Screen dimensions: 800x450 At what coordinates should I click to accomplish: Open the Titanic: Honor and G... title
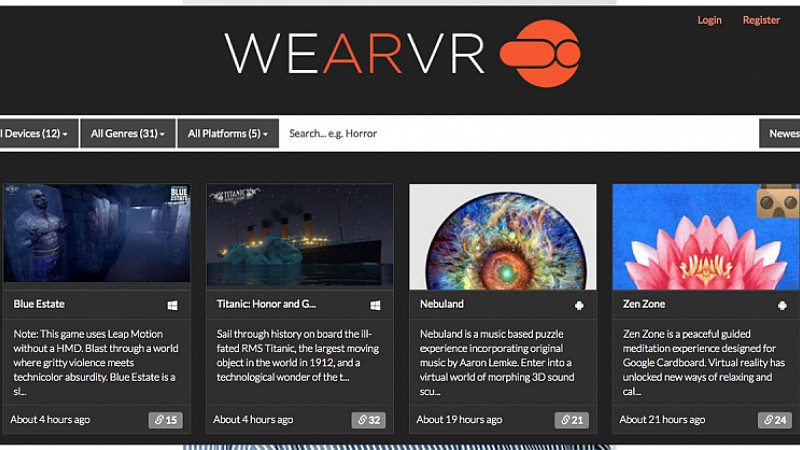(x=266, y=304)
